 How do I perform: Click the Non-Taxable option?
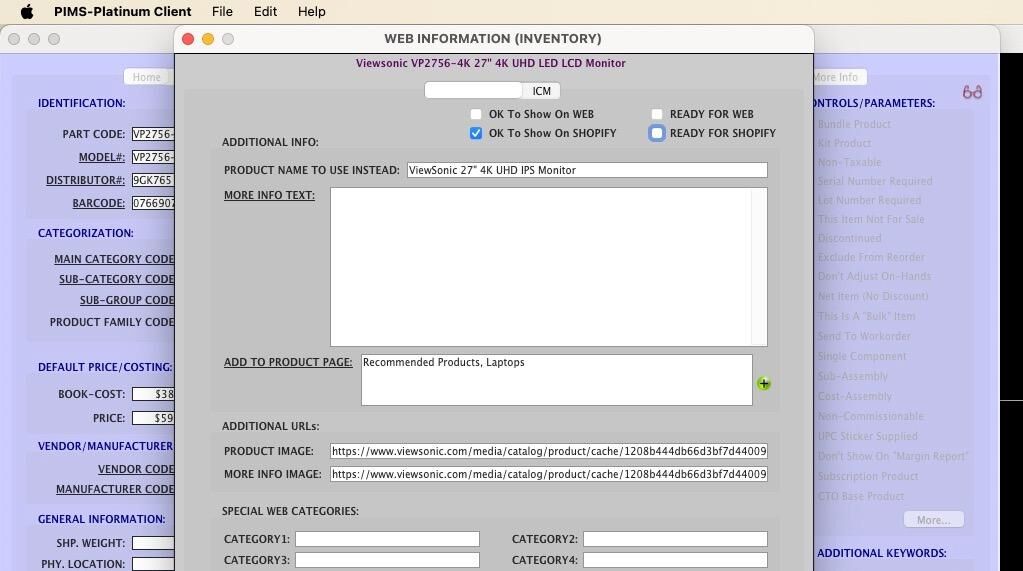tap(849, 162)
